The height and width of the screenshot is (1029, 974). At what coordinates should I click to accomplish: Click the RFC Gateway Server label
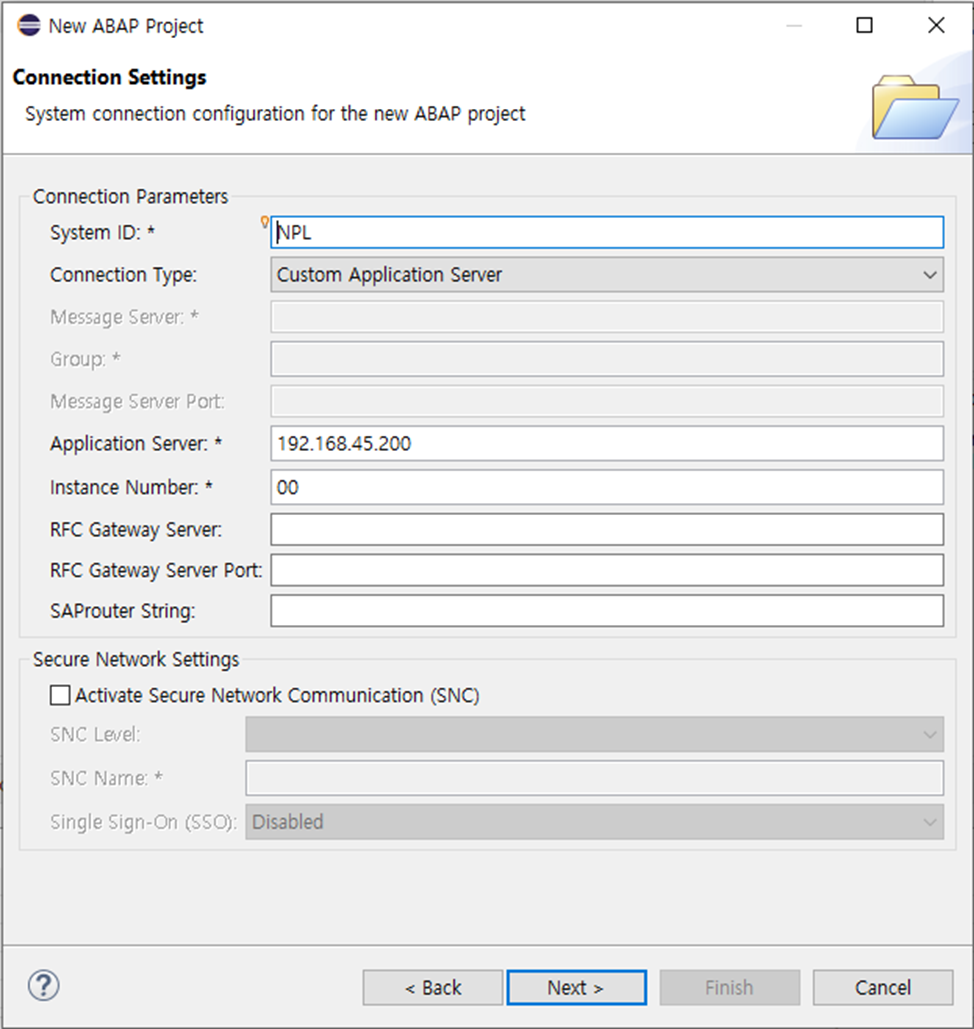136,530
